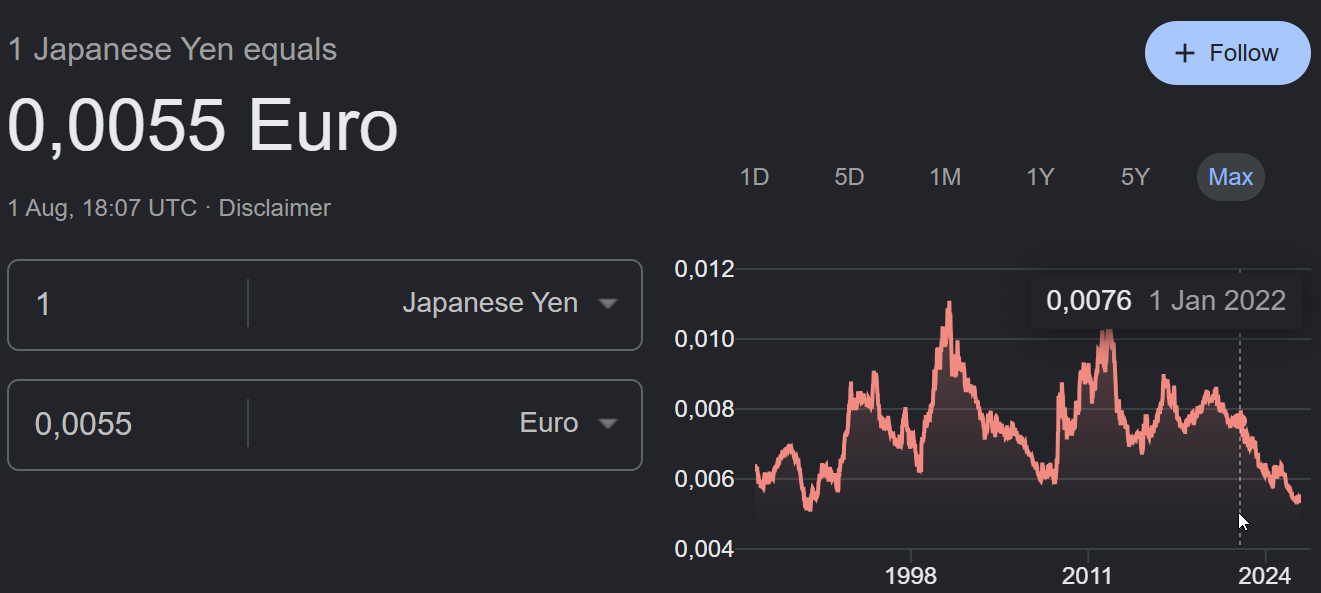Click the Euro amount input field
The width and height of the screenshot is (1321, 593).
128,423
